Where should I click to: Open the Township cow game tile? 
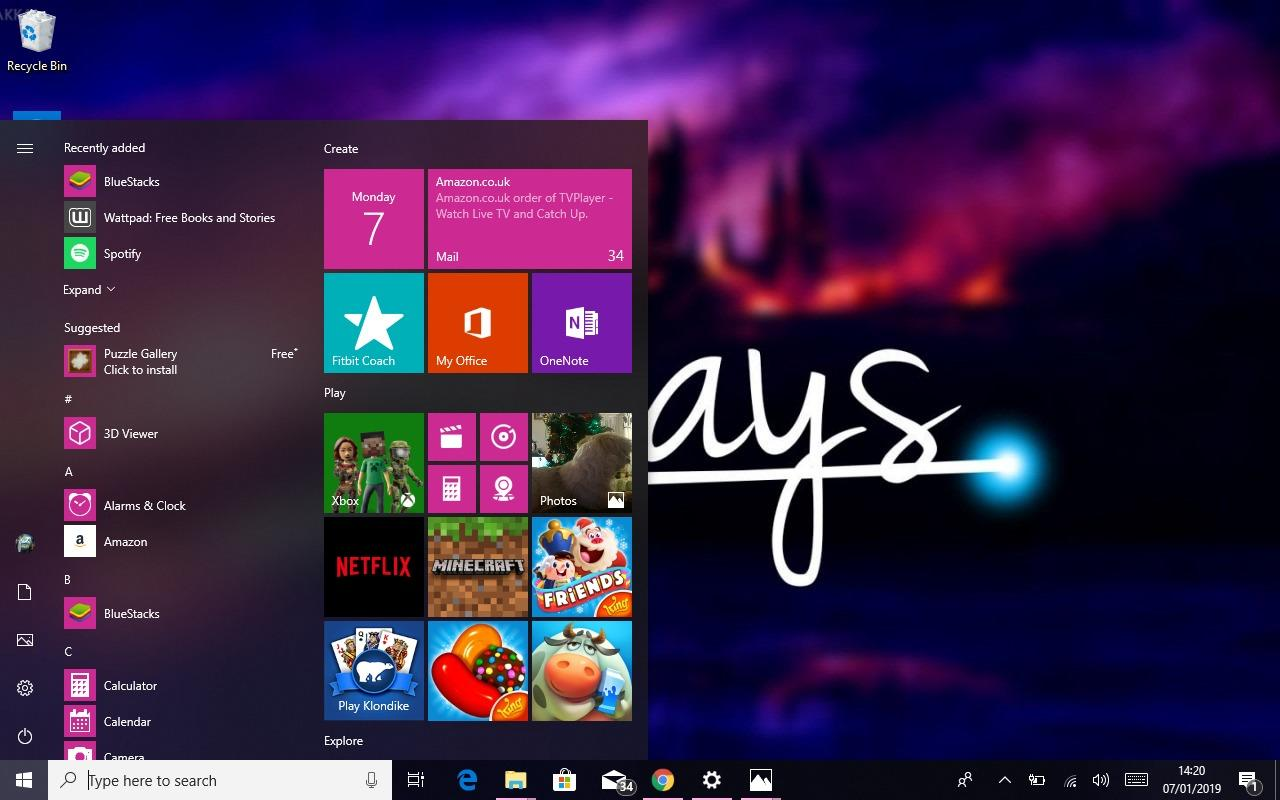tap(582, 671)
